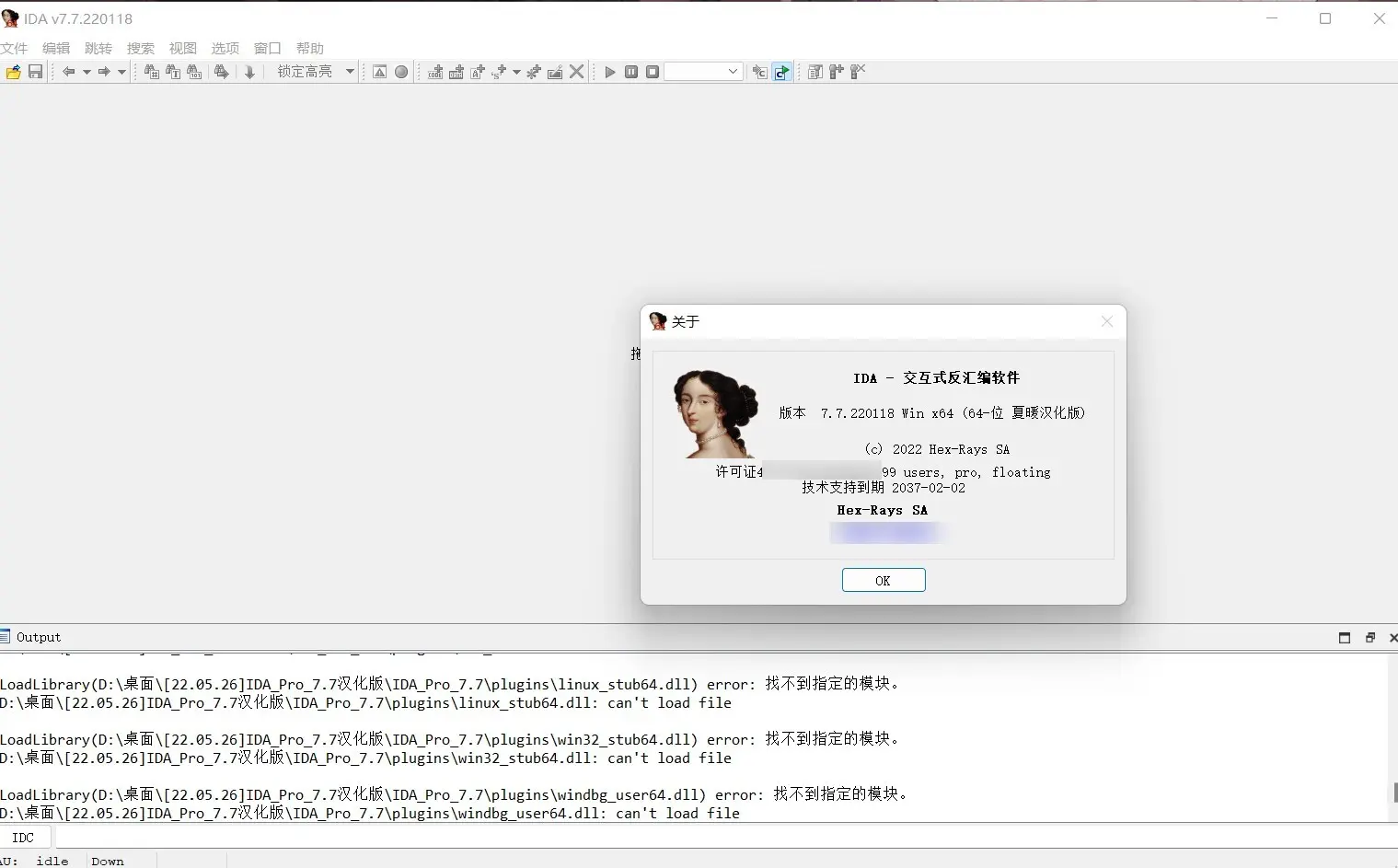Screen dimensions: 1398x868
Task: Click the Output window vertical scrollbar
Action: 1393,737
